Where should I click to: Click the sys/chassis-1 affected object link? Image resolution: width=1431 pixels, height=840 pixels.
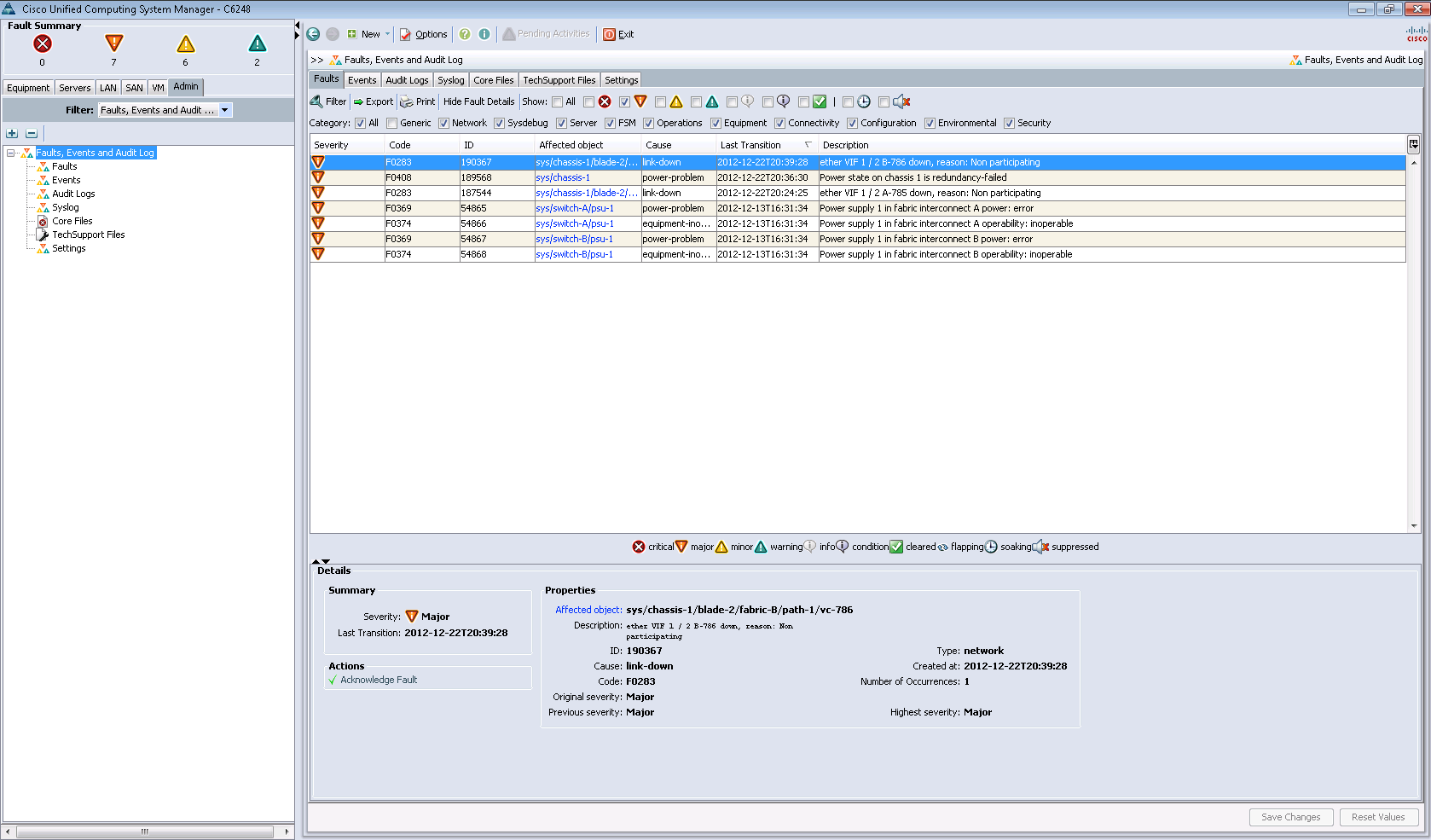[563, 177]
